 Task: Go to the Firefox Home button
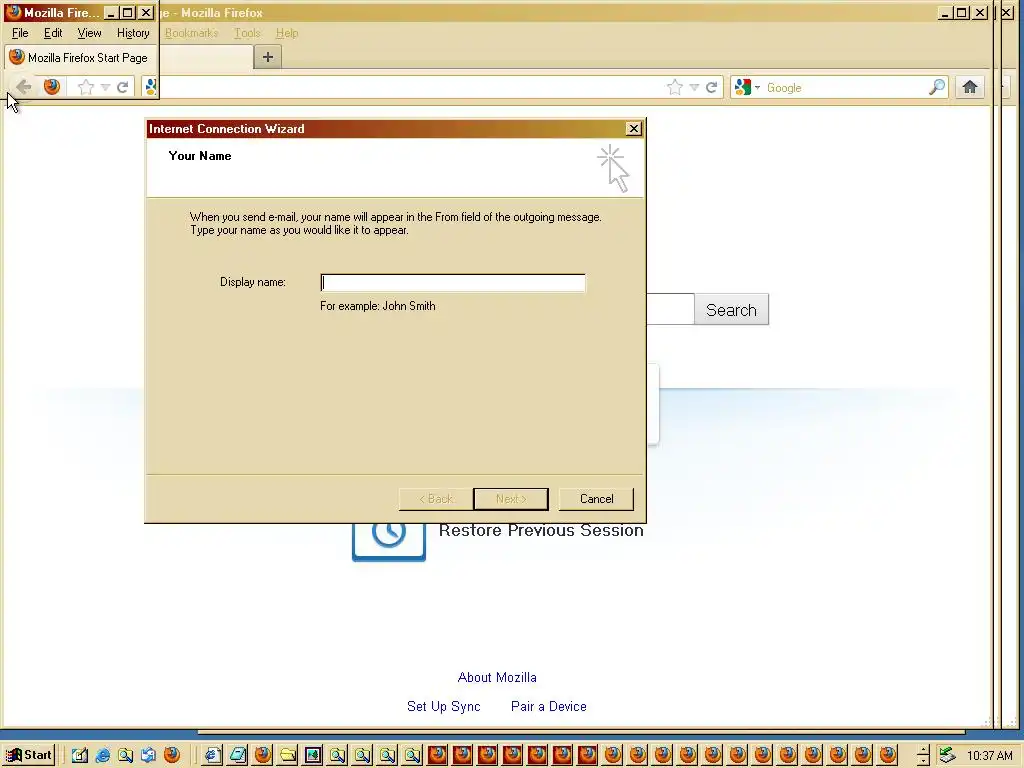970,87
